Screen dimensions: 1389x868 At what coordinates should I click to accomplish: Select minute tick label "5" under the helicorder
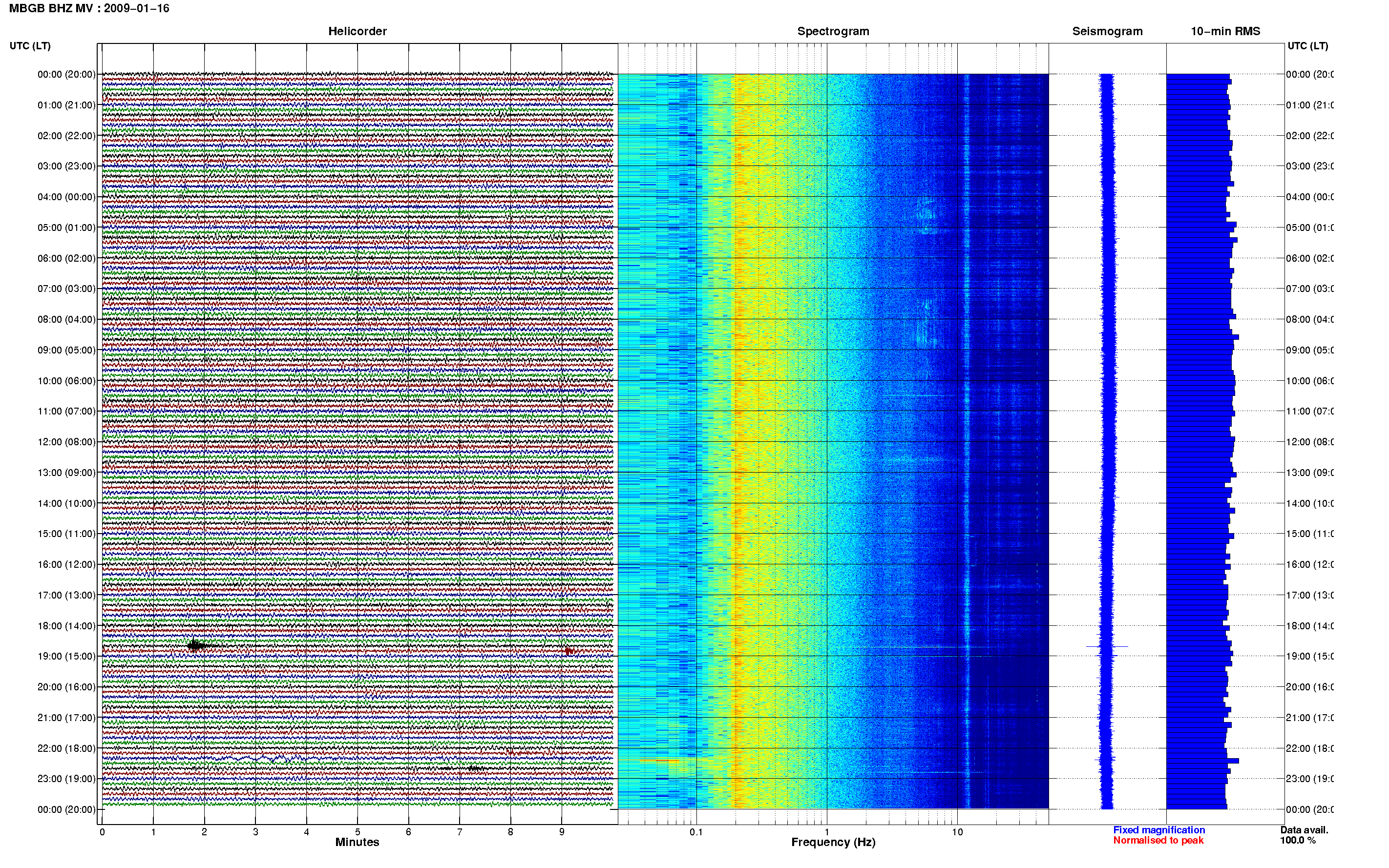357,832
